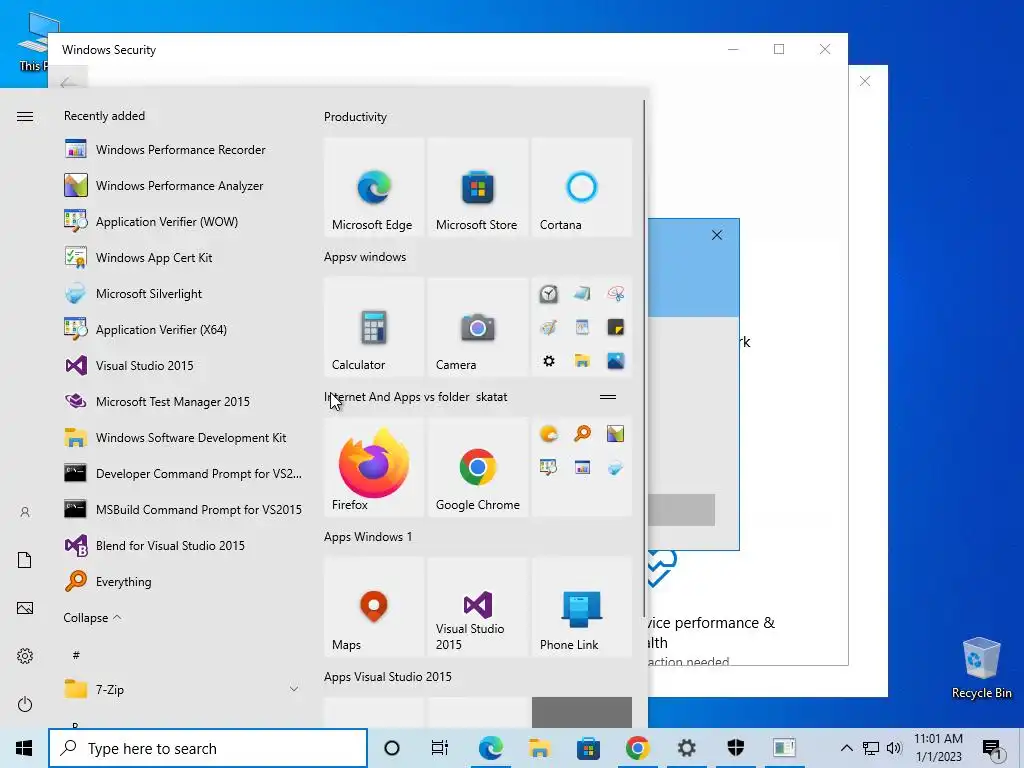This screenshot has width=1024, height=768.
Task: Launch the Firefox tile
Action: click(374, 467)
